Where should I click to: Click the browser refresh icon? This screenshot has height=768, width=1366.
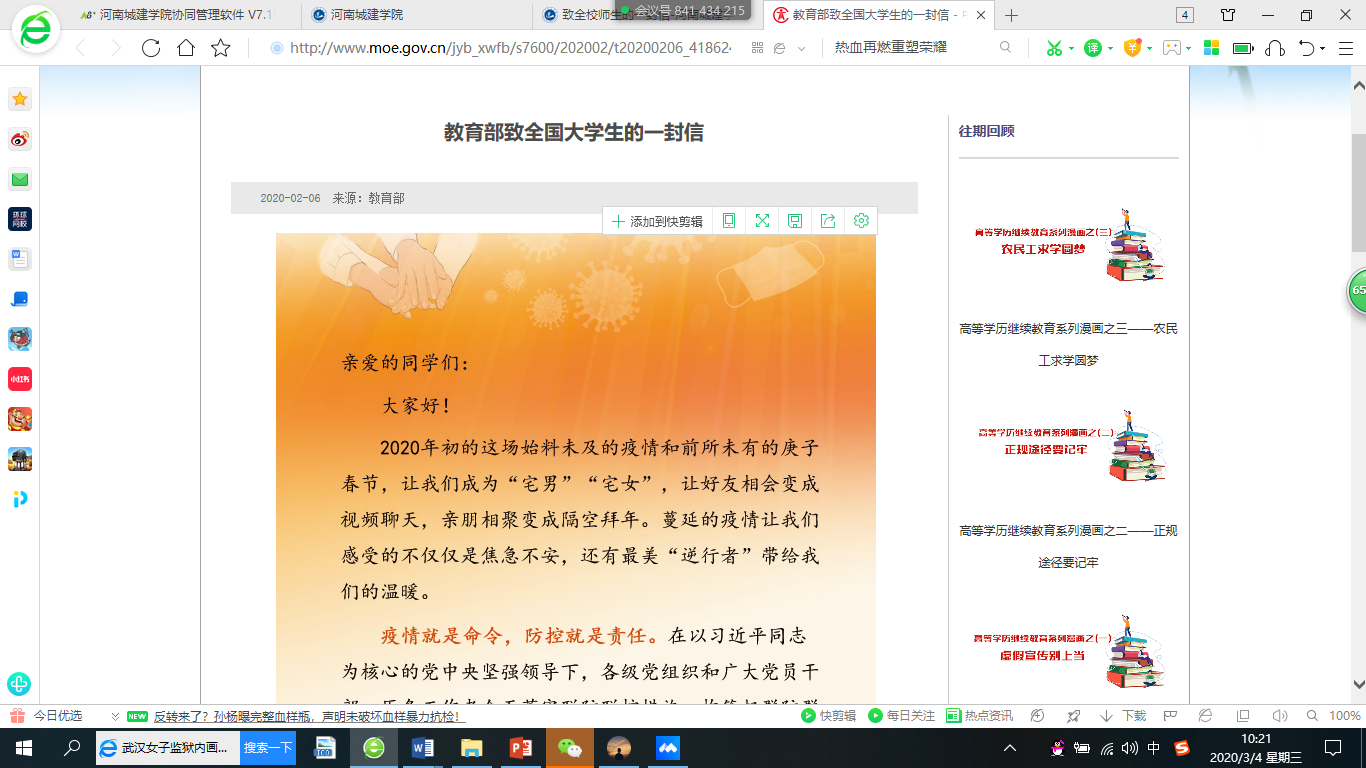151,48
